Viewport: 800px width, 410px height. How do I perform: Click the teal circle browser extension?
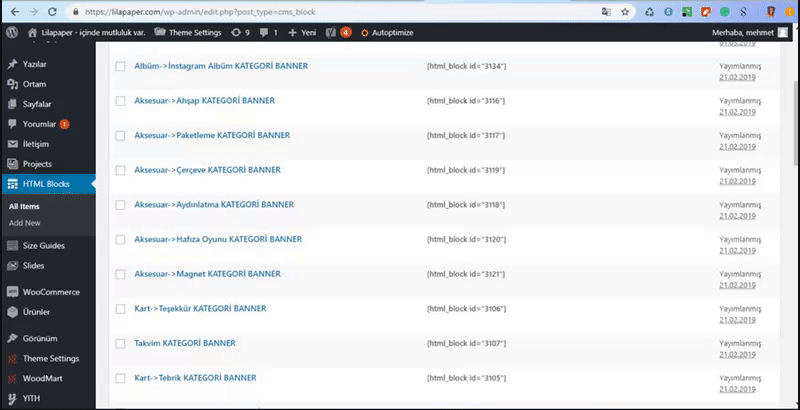click(x=724, y=12)
